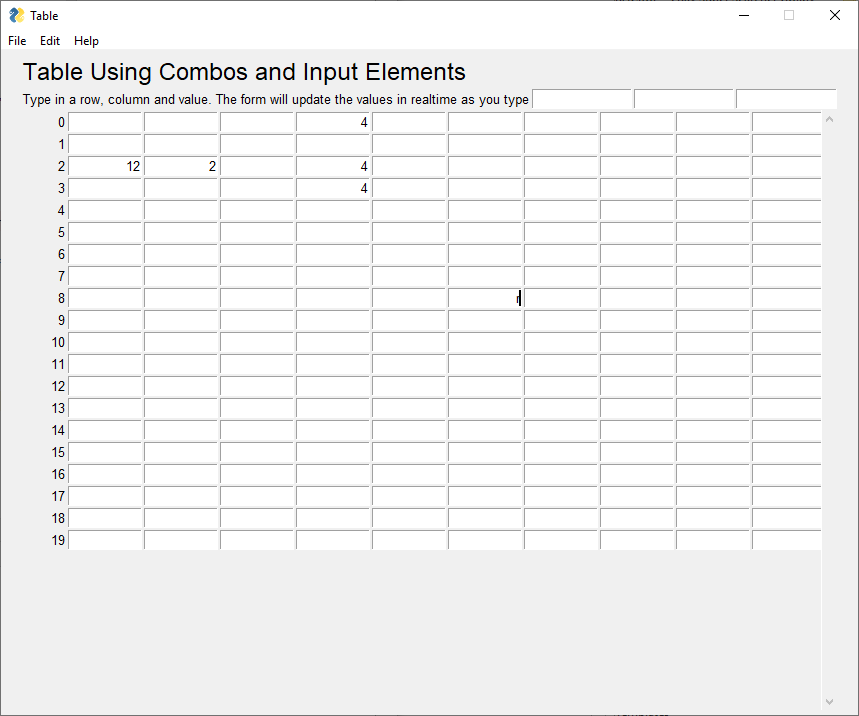
Task: Click the row 0 label
Action: click(x=60, y=122)
